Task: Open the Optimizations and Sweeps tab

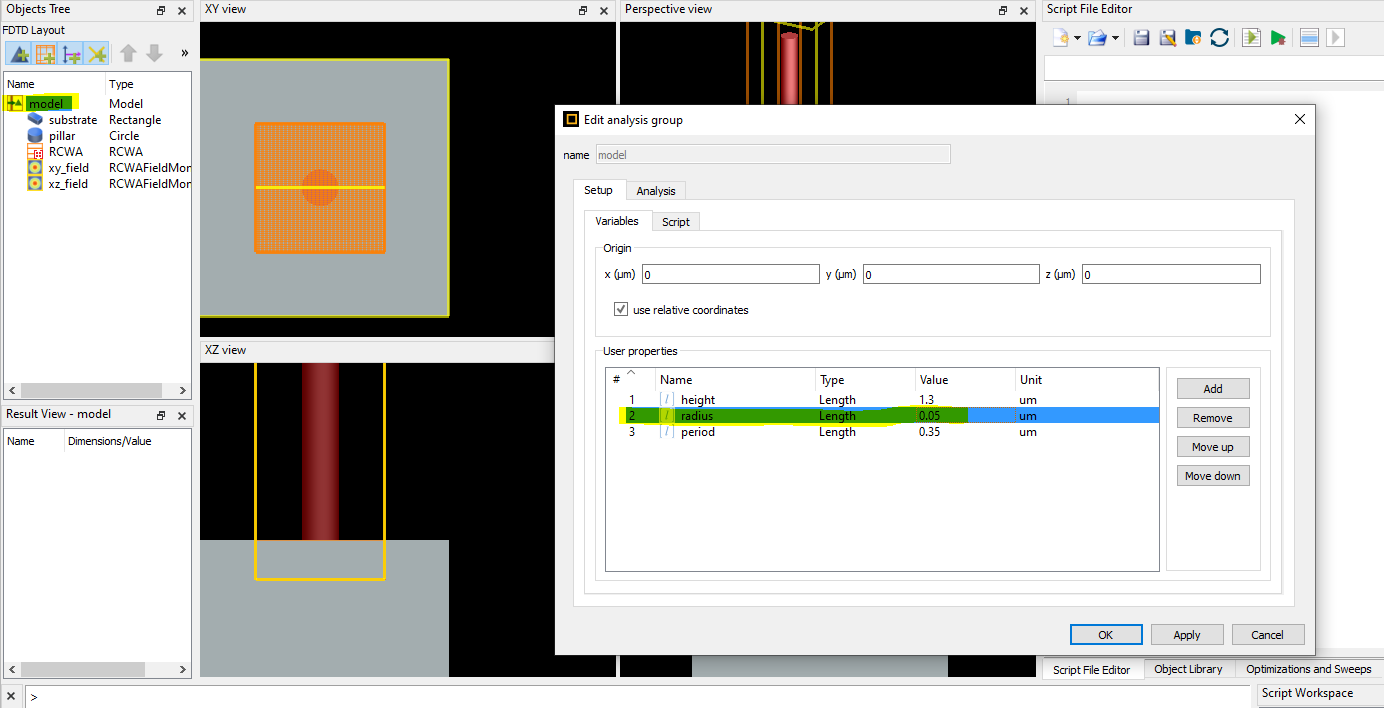Action: tap(1309, 670)
